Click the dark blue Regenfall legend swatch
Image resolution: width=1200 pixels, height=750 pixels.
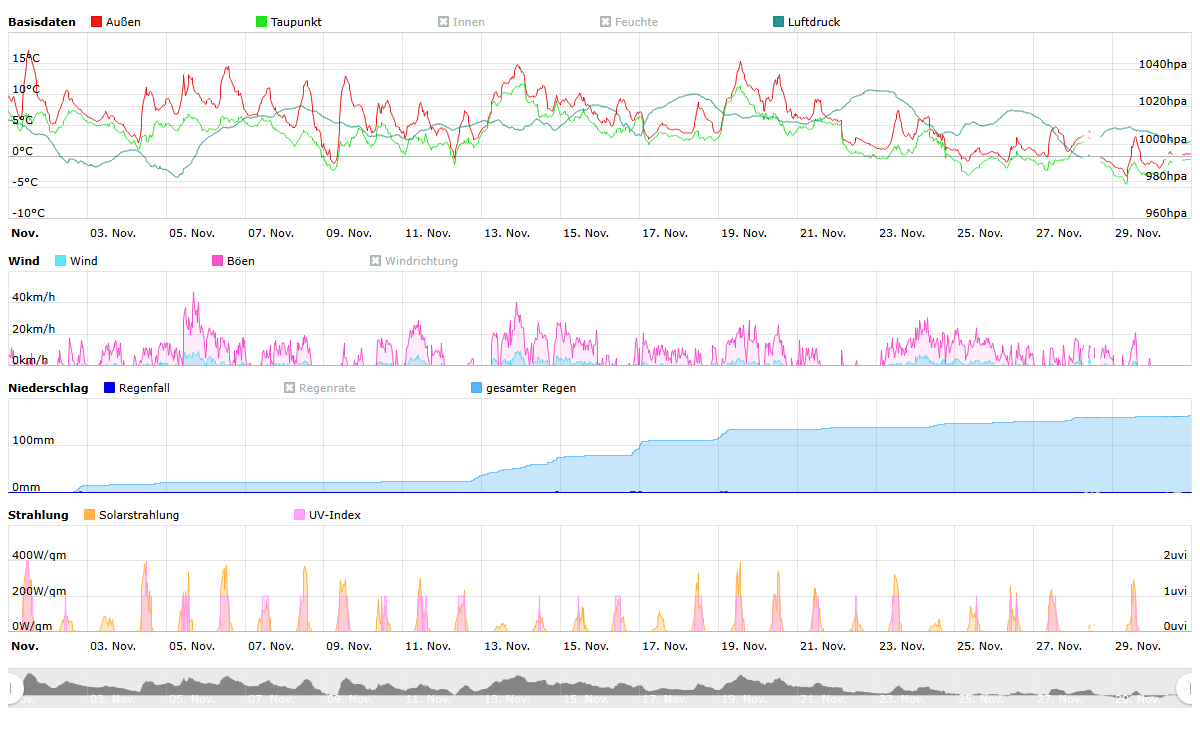coord(110,388)
